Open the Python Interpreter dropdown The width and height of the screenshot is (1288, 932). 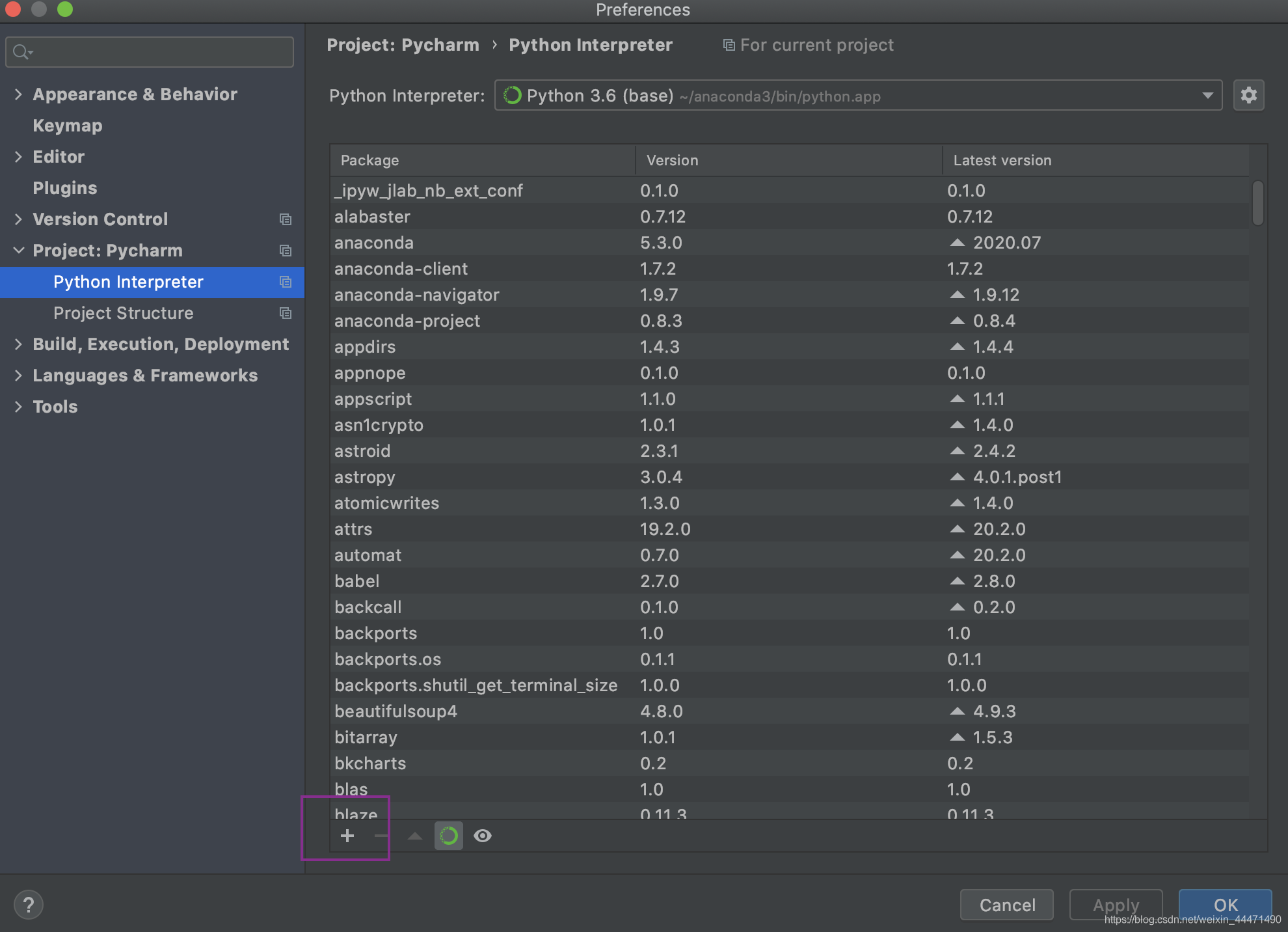click(858, 96)
